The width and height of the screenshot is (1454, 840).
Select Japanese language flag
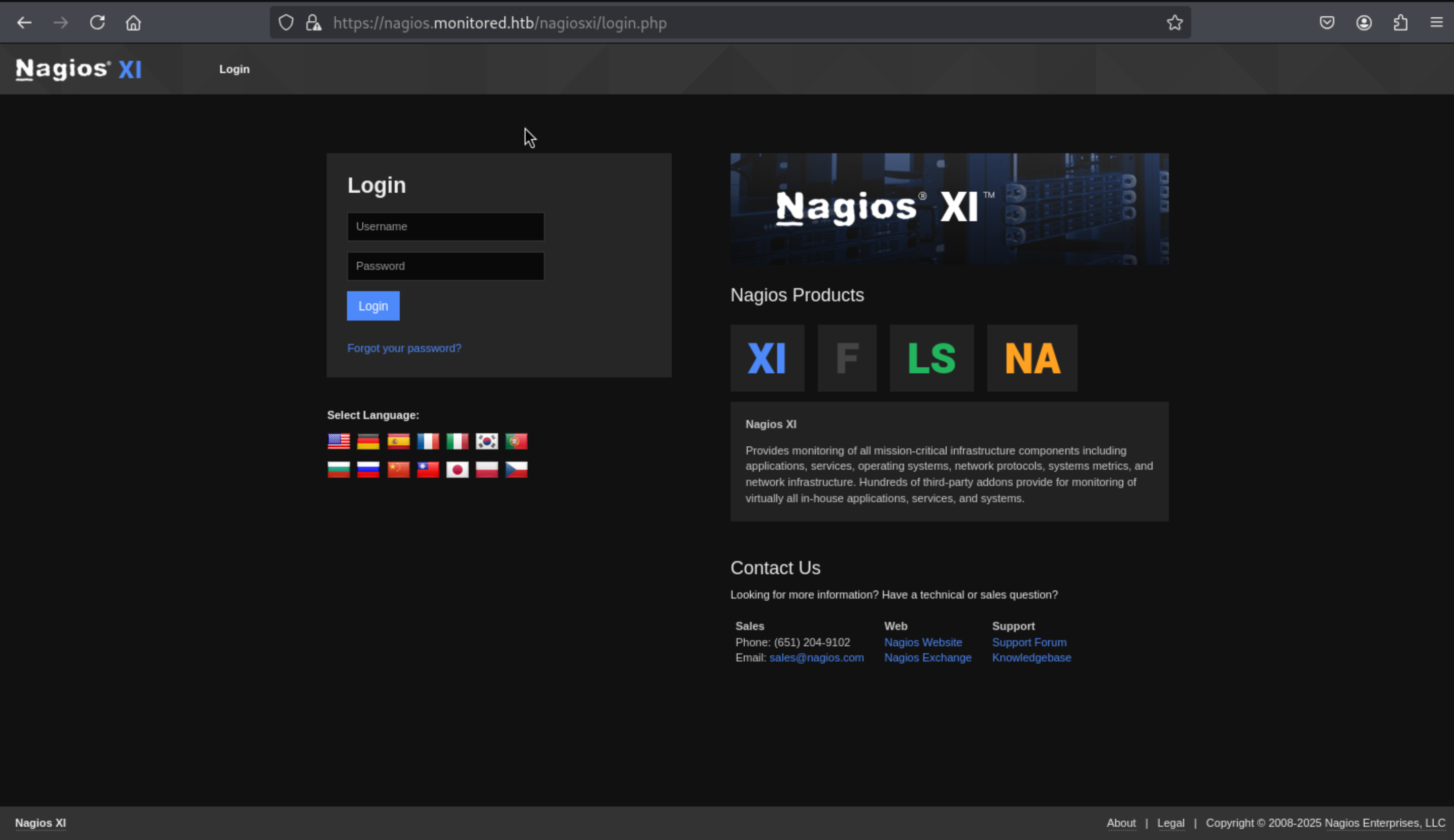click(x=457, y=470)
